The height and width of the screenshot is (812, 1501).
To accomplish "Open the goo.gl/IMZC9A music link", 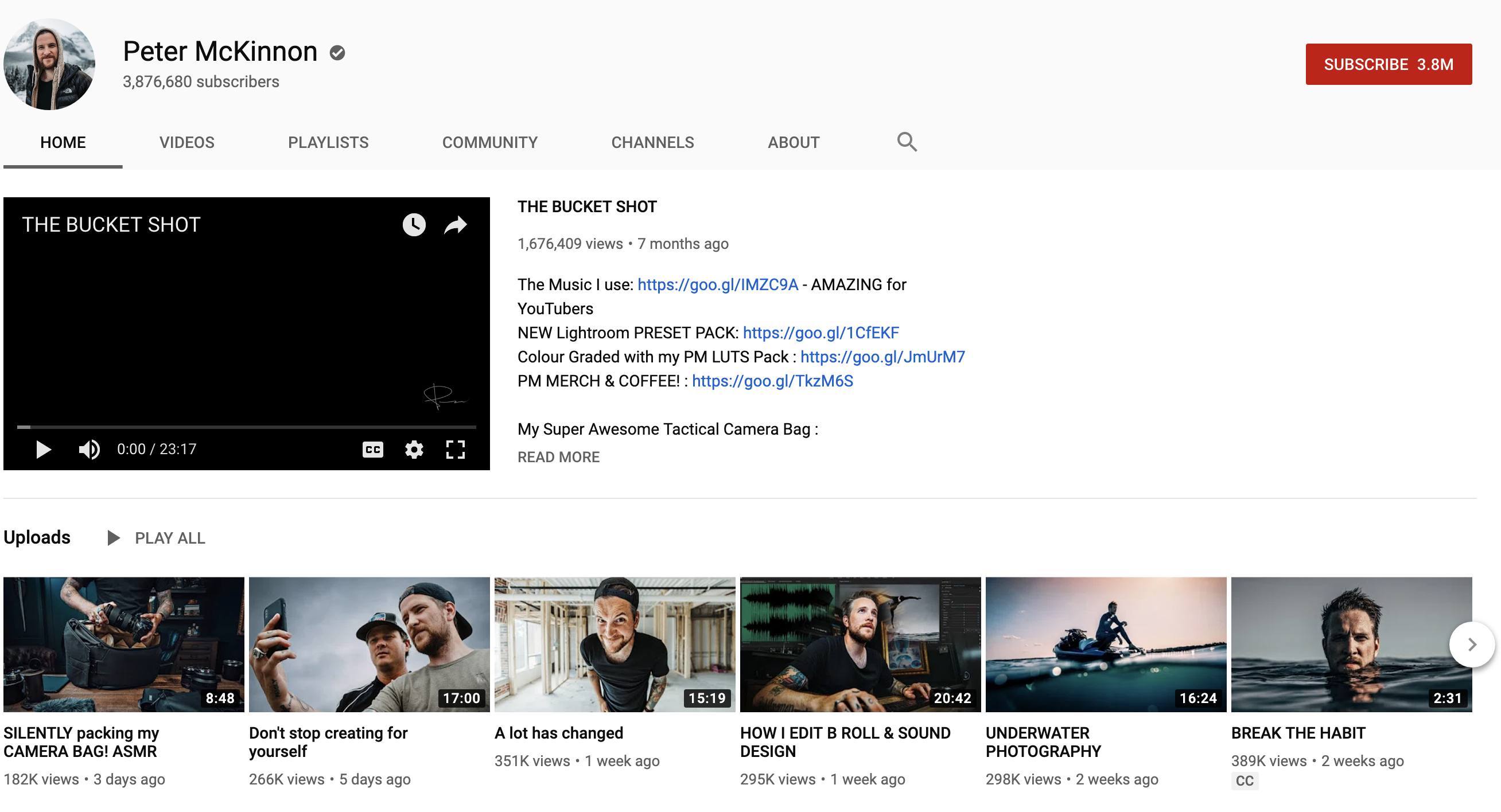I will point(718,285).
